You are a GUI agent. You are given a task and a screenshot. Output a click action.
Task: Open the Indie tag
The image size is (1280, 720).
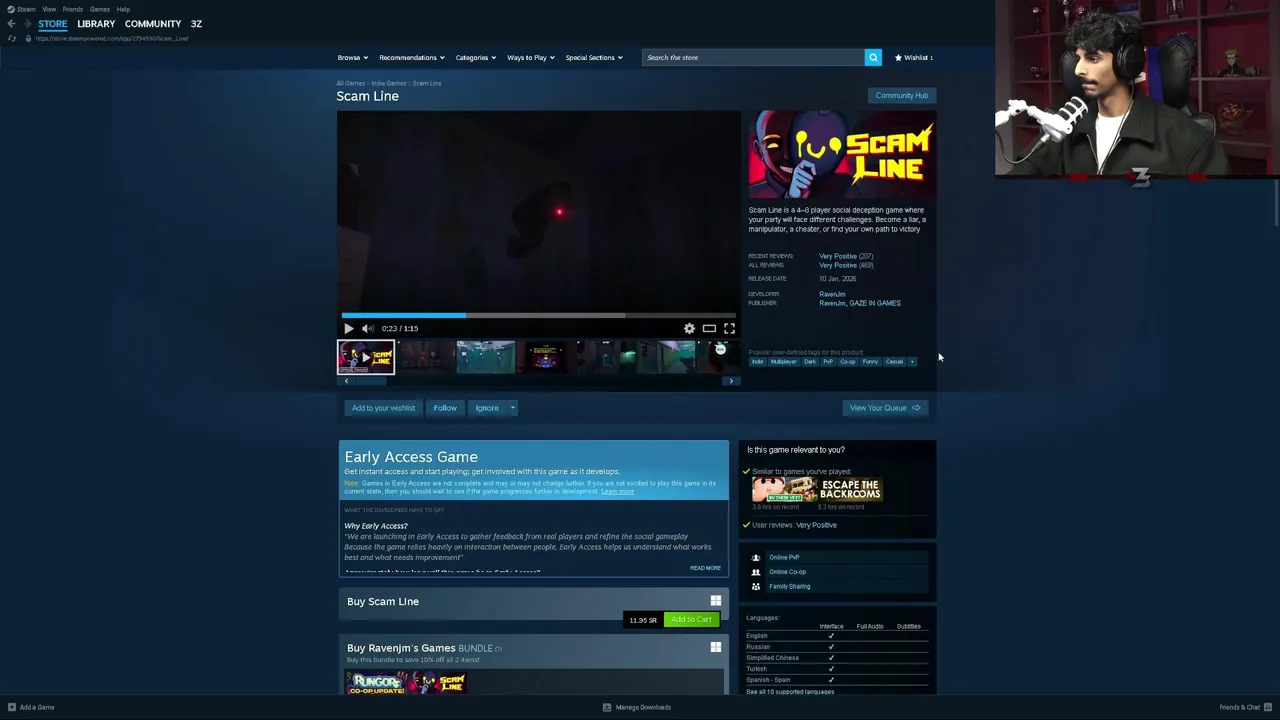point(757,362)
